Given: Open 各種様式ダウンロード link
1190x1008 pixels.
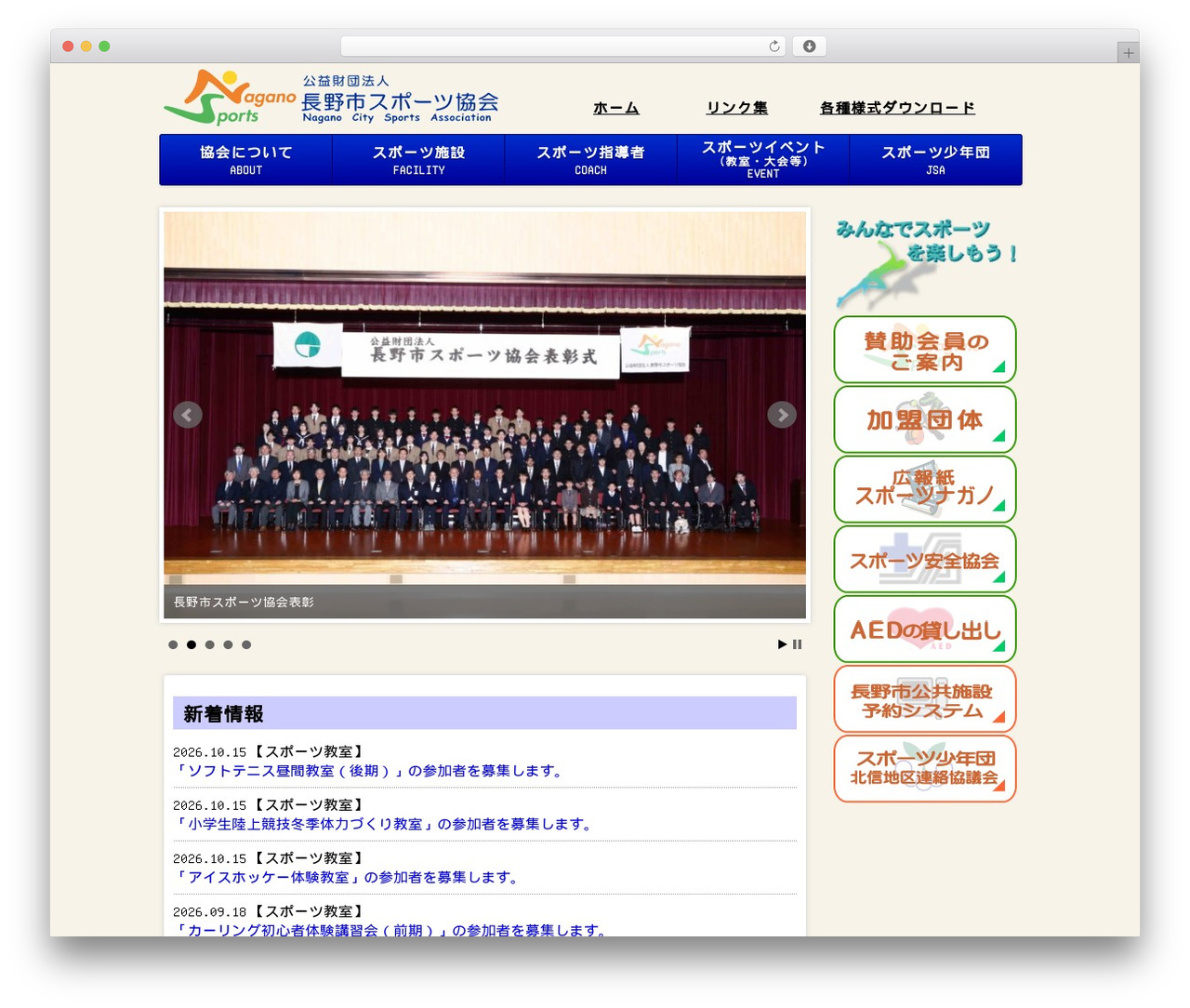Looking at the screenshot, I should (x=897, y=108).
